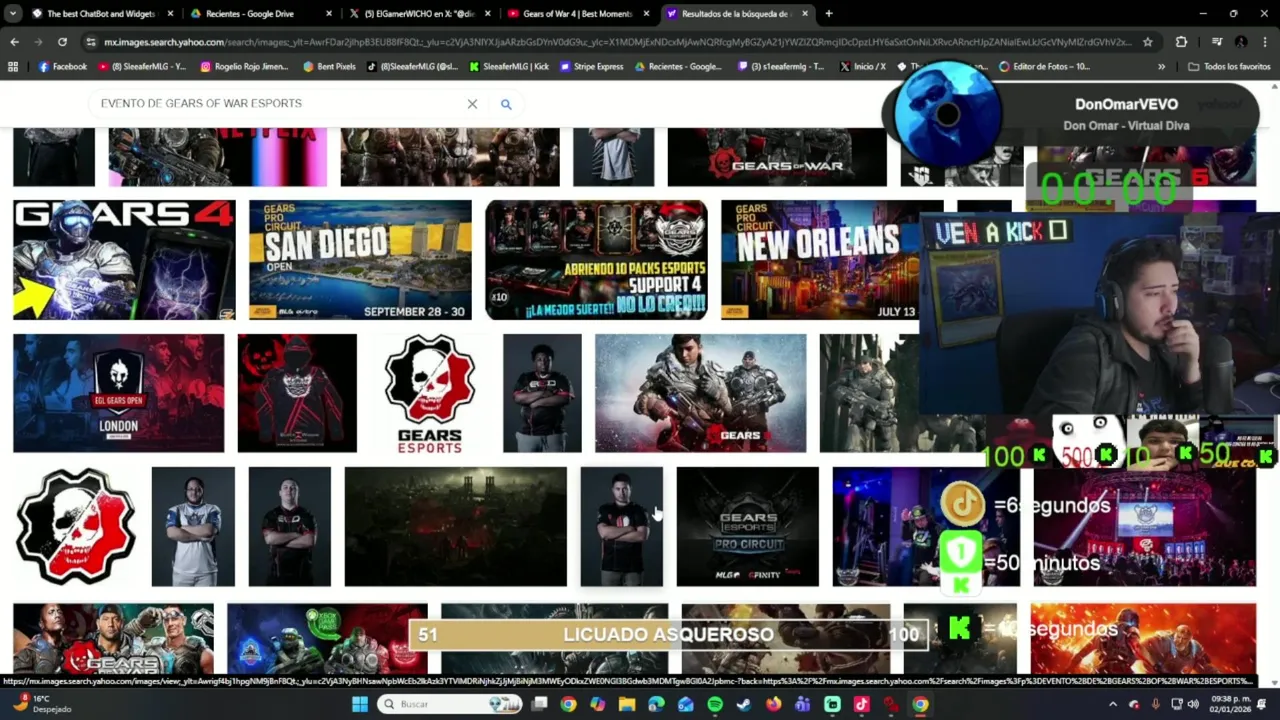
Task: Open the Kick app in the taskbar
Action: point(832,704)
